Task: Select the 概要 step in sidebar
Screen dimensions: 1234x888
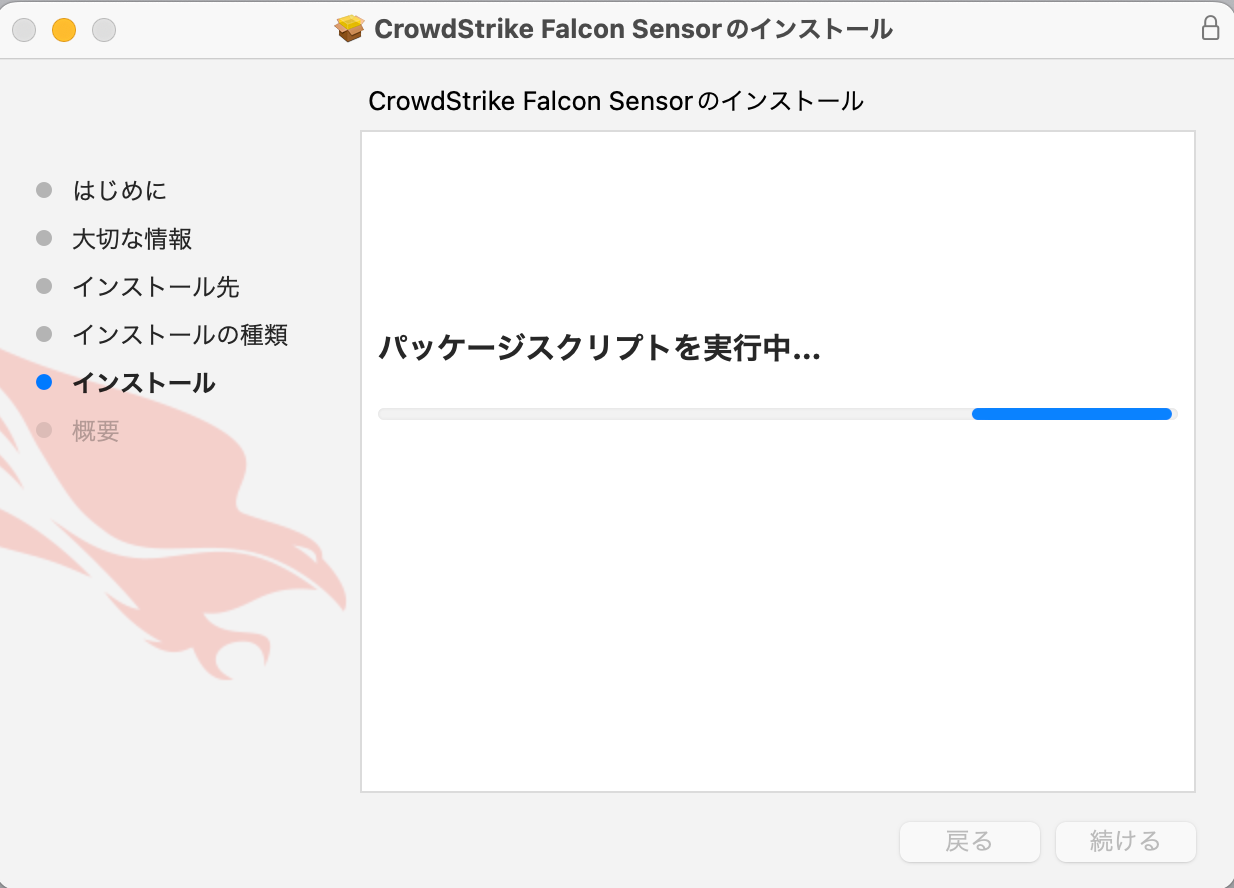Action: (x=97, y=430)
